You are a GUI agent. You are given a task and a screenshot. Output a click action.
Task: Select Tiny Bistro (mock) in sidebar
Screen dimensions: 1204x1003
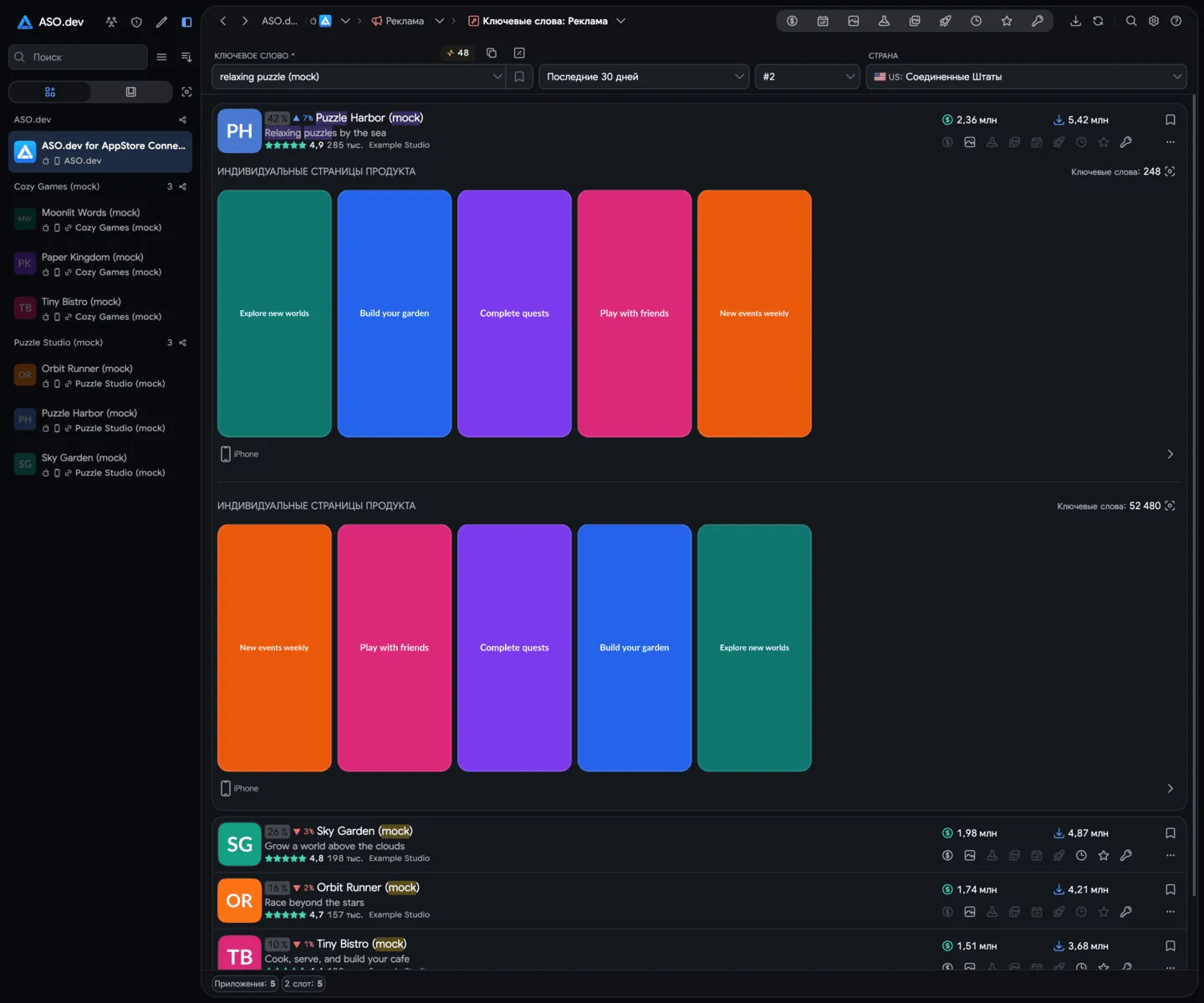(x=100, y=308)
